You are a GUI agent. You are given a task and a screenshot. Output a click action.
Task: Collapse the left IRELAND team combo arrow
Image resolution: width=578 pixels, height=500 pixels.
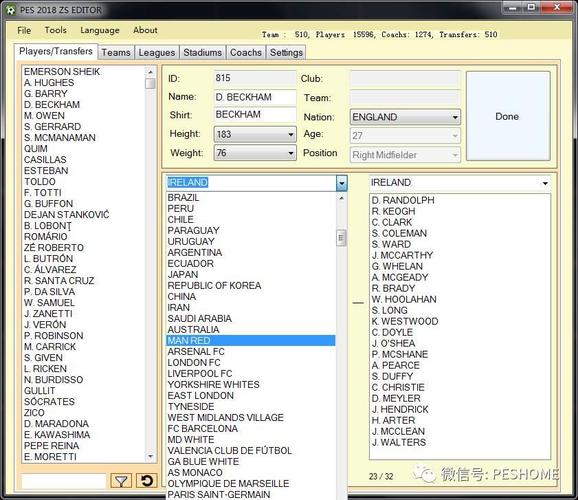pos(342,183)
